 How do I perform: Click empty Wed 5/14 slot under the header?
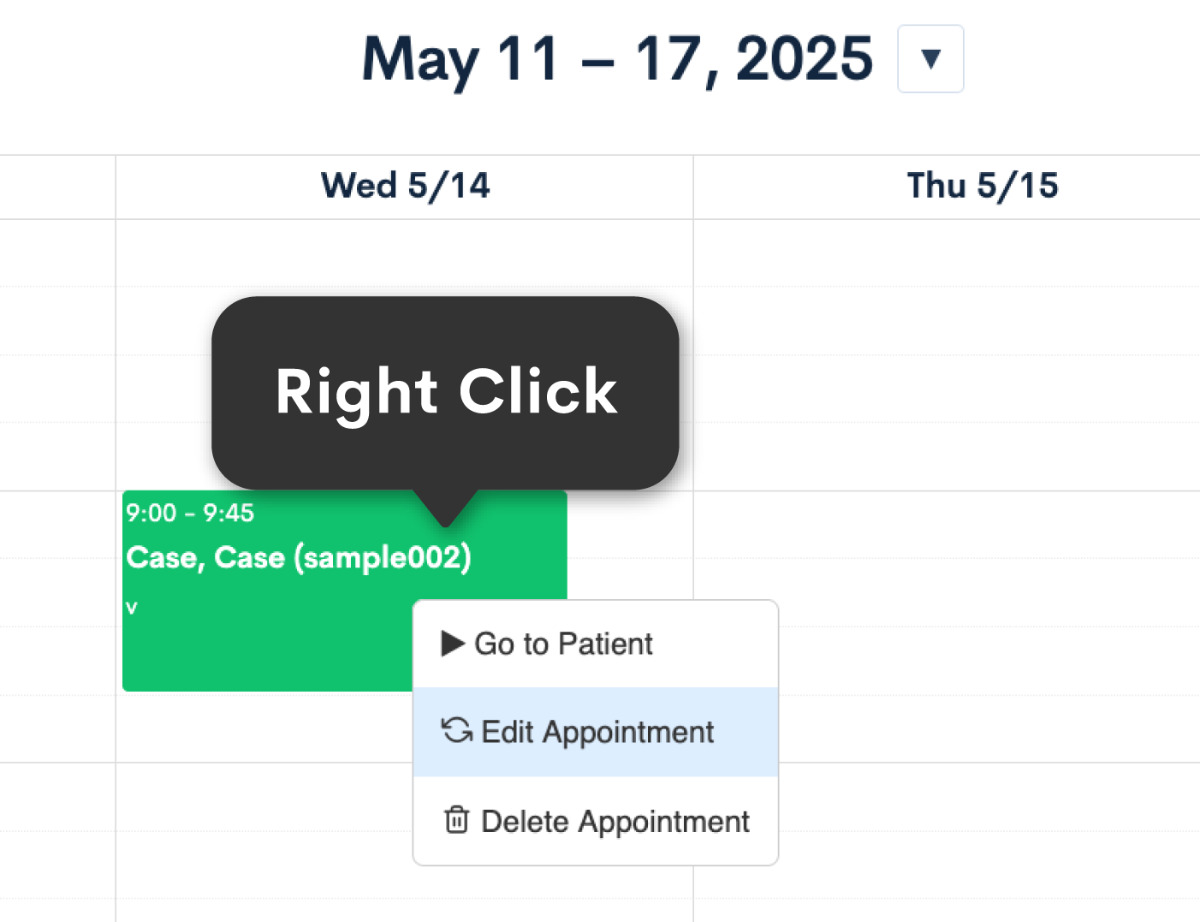405,255
